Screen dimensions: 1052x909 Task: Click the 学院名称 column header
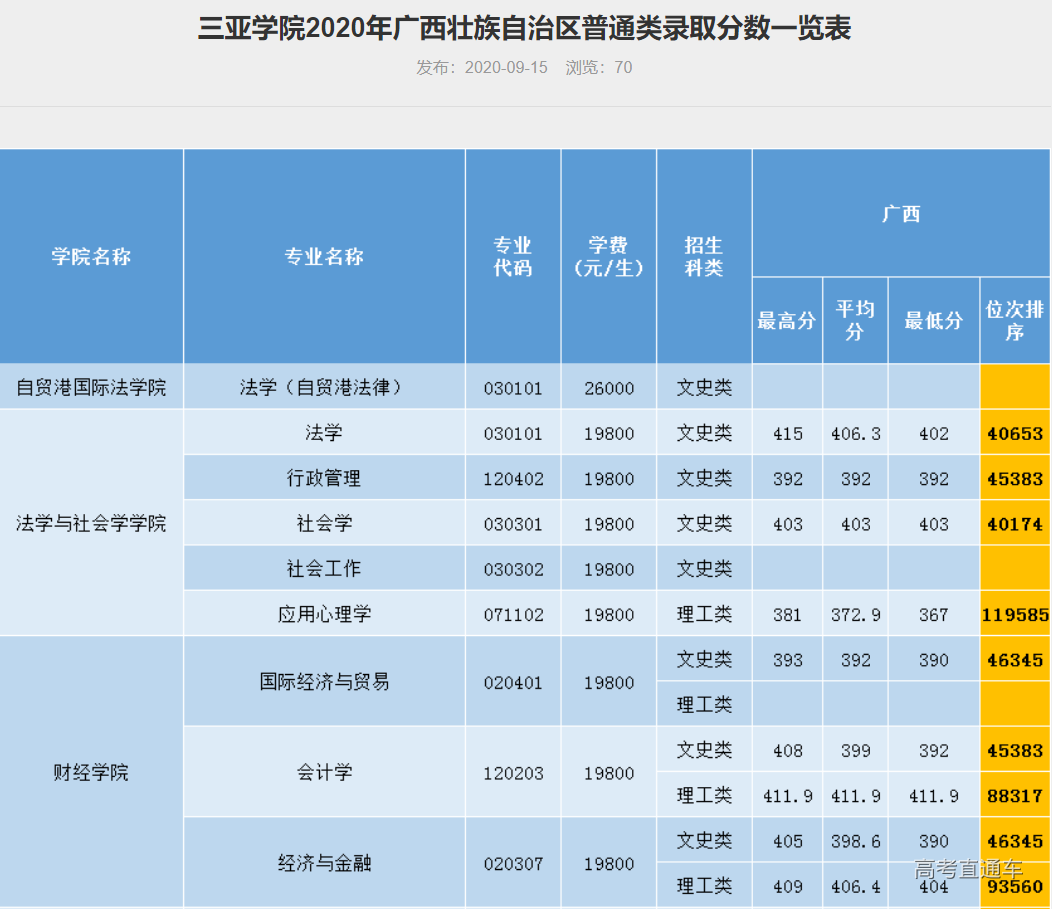pos(91,256)
